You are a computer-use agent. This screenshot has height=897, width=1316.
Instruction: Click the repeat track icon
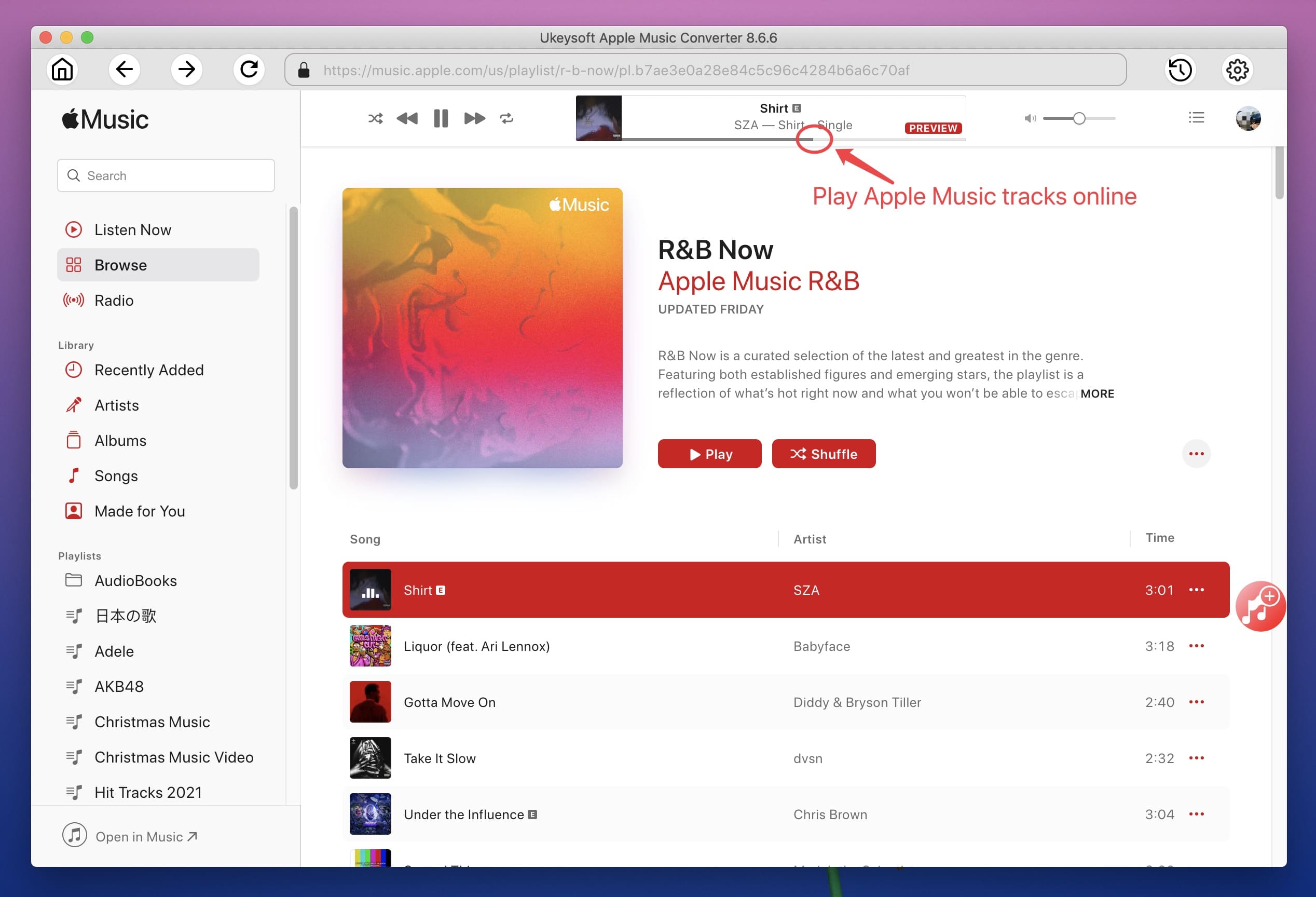click(x=508, y=118)
